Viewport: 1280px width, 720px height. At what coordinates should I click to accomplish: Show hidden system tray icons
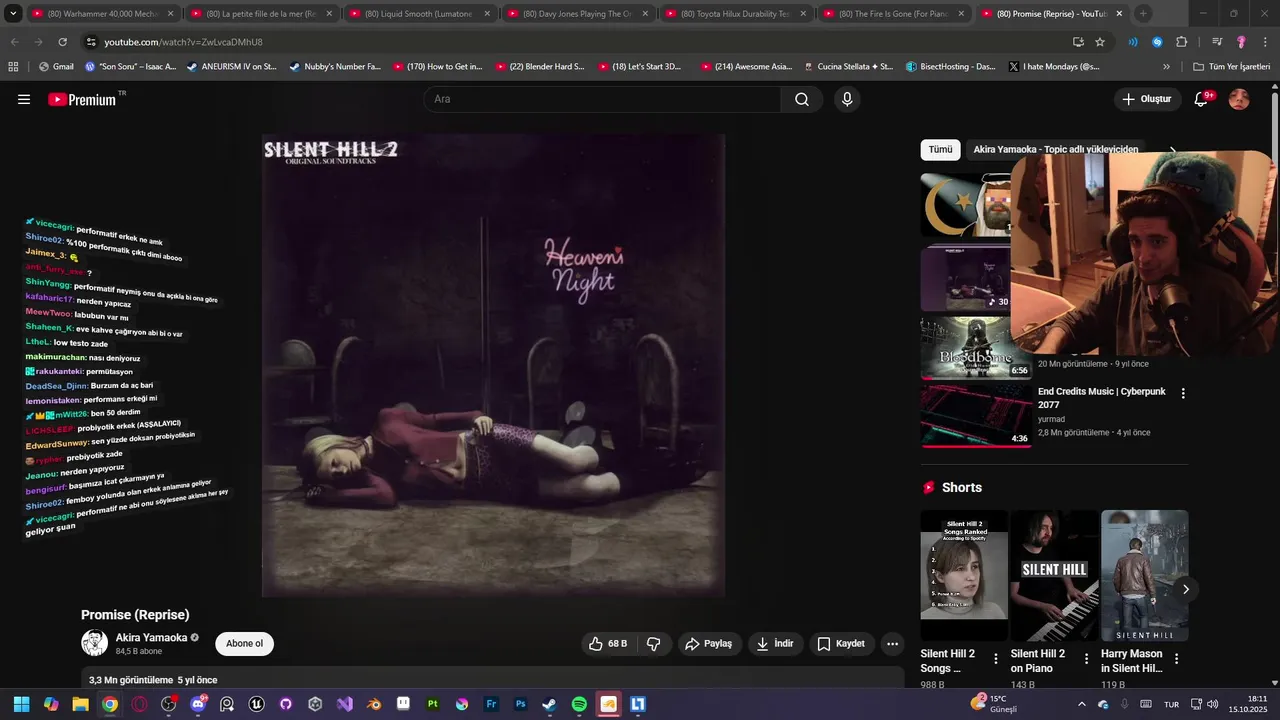tap(1081, 704)
